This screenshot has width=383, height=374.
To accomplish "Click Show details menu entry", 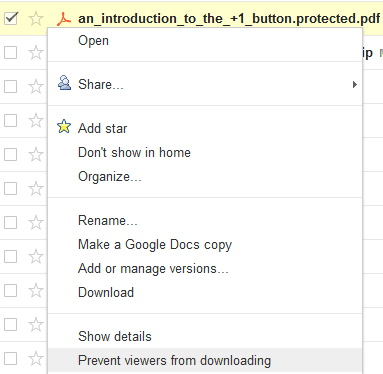I will point(115,337).
